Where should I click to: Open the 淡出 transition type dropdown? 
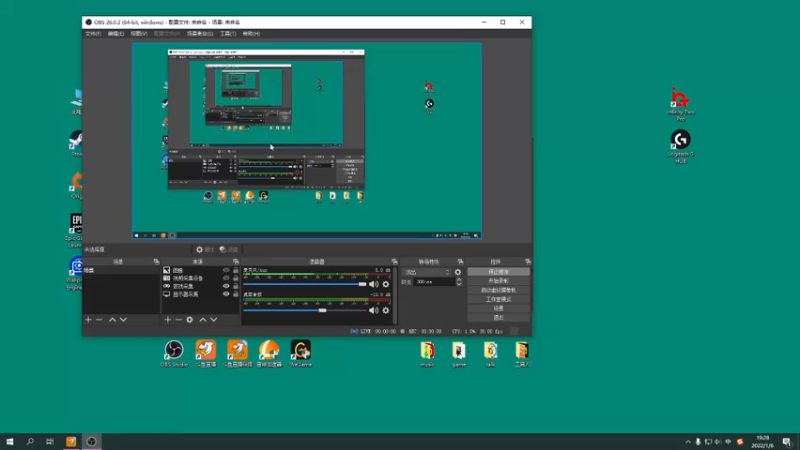[x=427, y=272]
